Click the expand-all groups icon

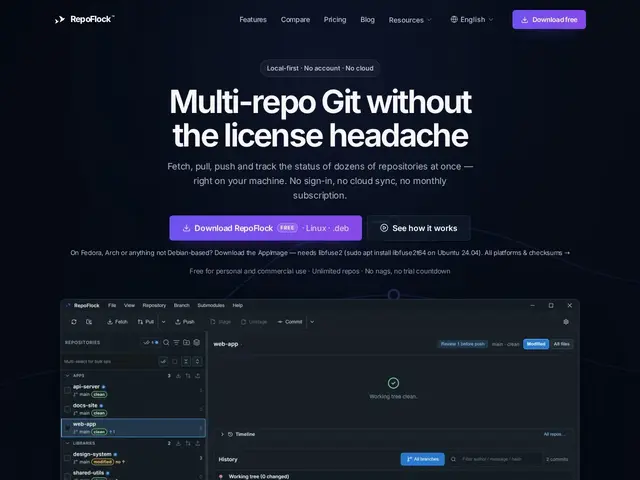click(198, 361)
